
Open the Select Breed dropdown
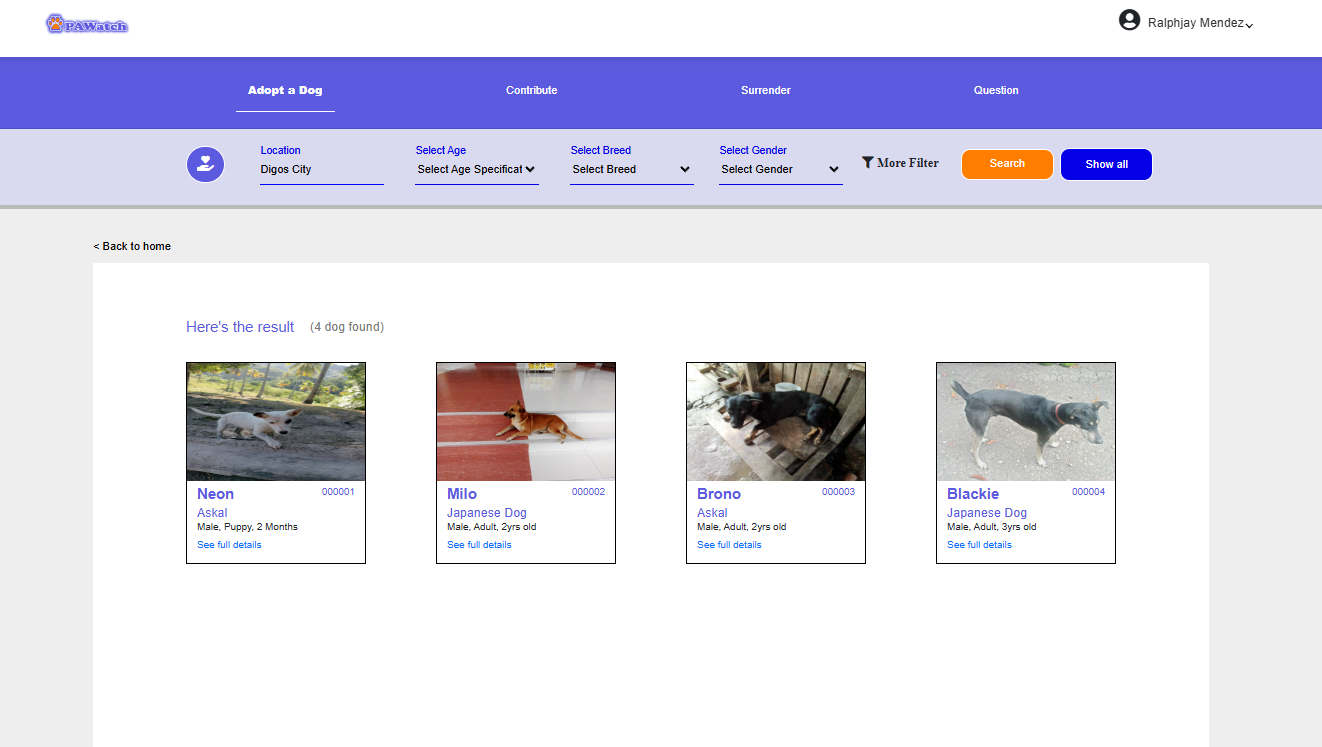(631, 170)
